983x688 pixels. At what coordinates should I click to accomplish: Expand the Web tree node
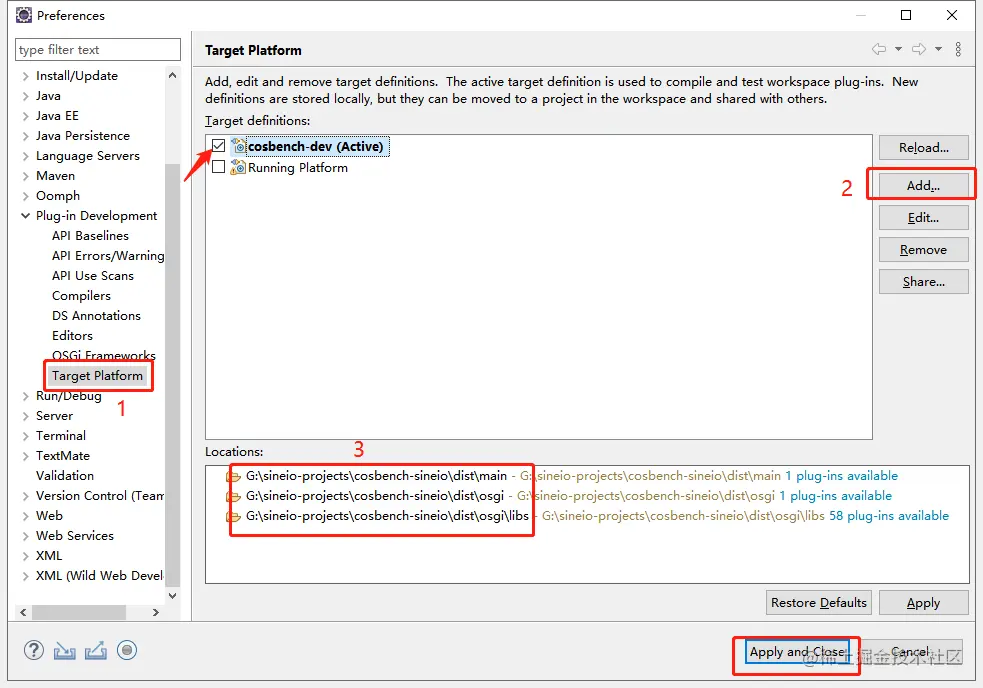[x=26, y=516]
